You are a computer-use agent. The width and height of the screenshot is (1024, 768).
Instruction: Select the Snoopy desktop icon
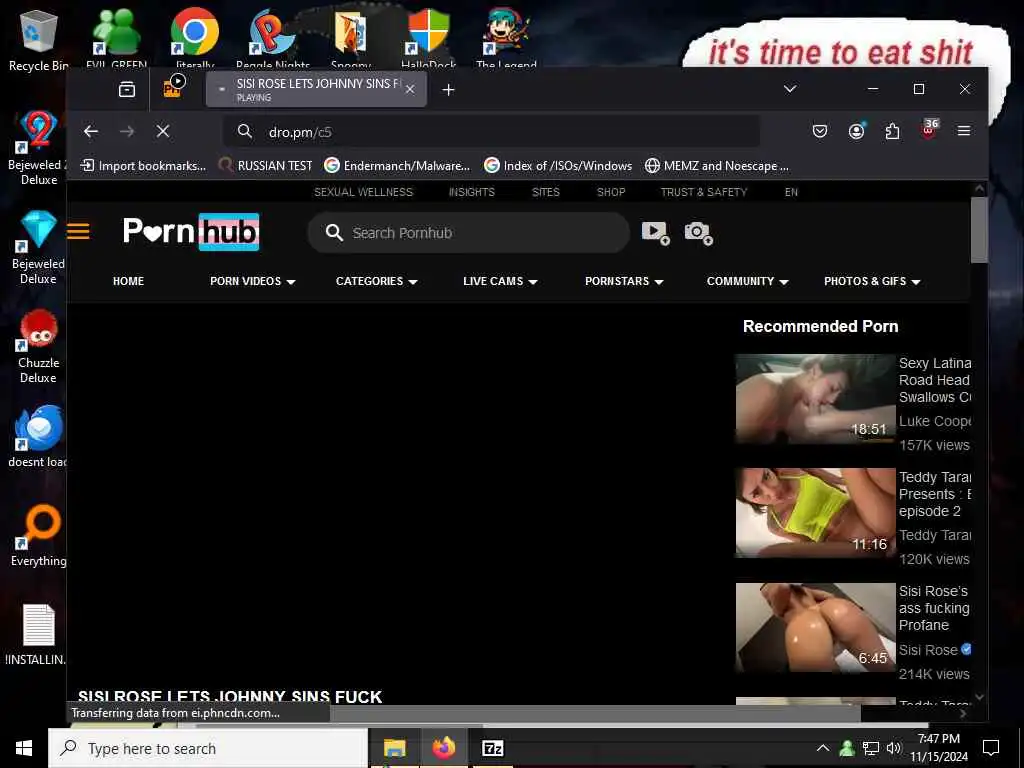pyautogui.click(x=351, y=40)
